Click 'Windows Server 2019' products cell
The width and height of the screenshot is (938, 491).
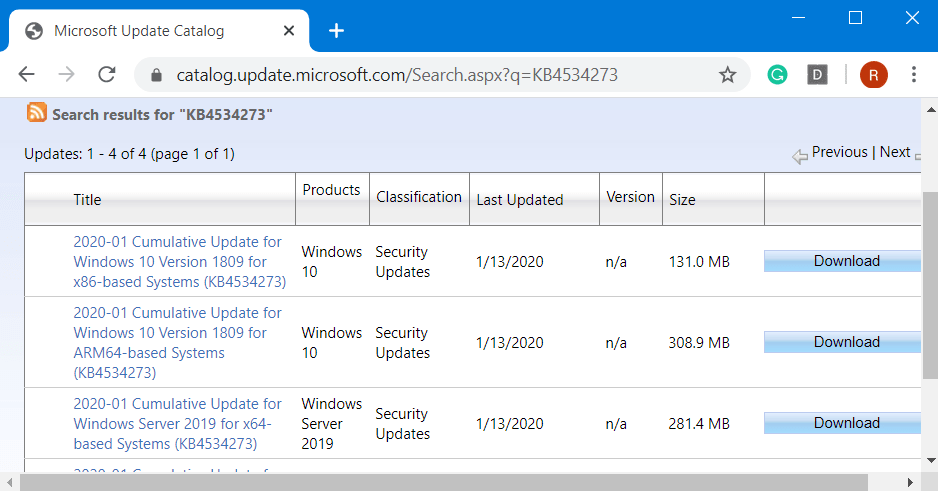[x=331, y=423]
